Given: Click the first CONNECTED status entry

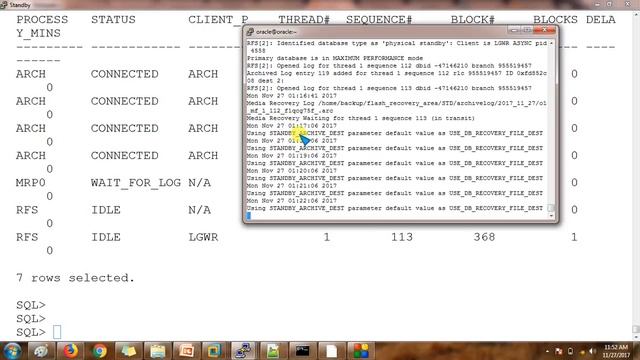Looking at the screenshot, I should point(124,73).
